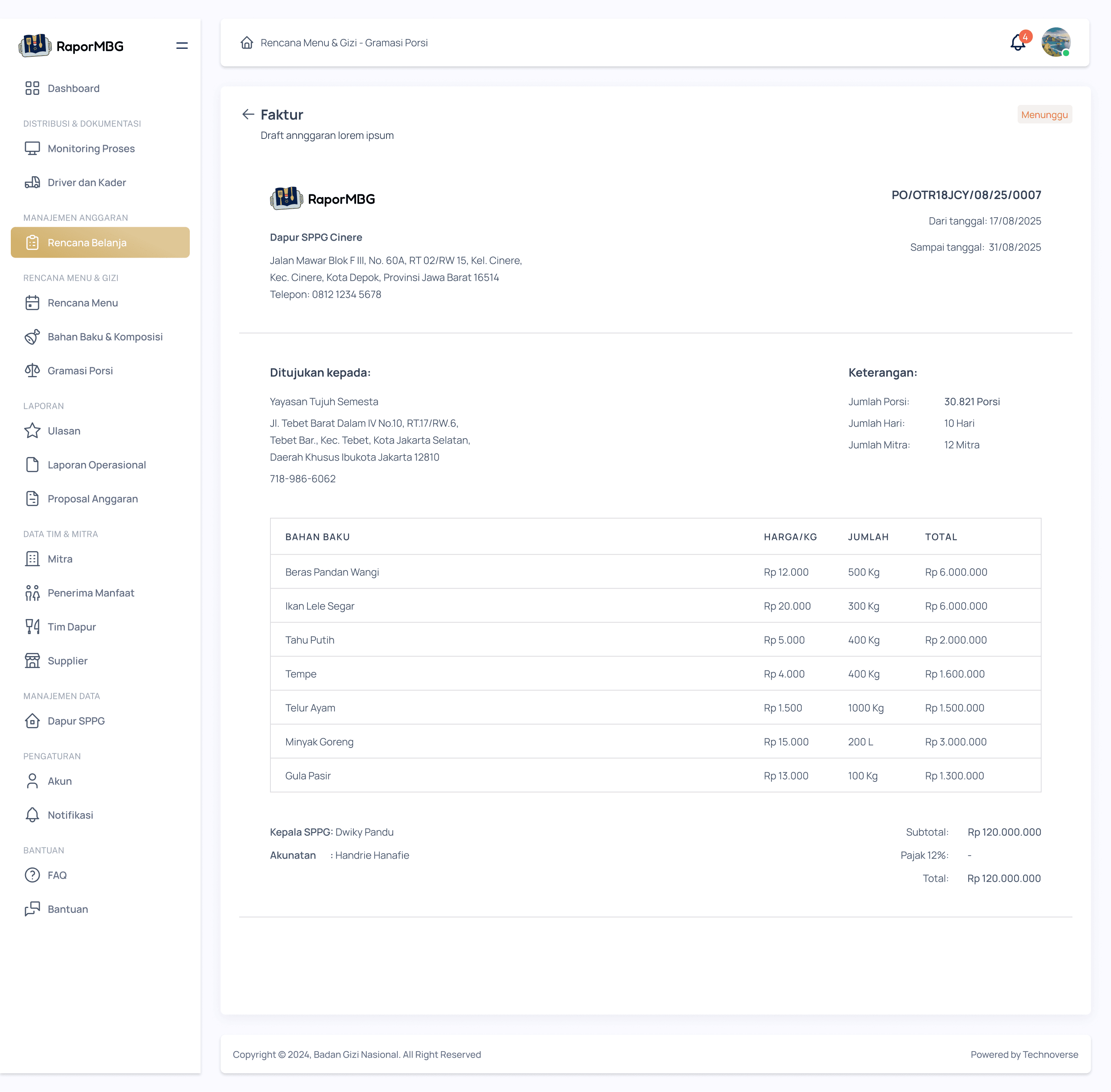Click the Dashboard grid icon
1111x1092 pixels.
click(32, 88)
